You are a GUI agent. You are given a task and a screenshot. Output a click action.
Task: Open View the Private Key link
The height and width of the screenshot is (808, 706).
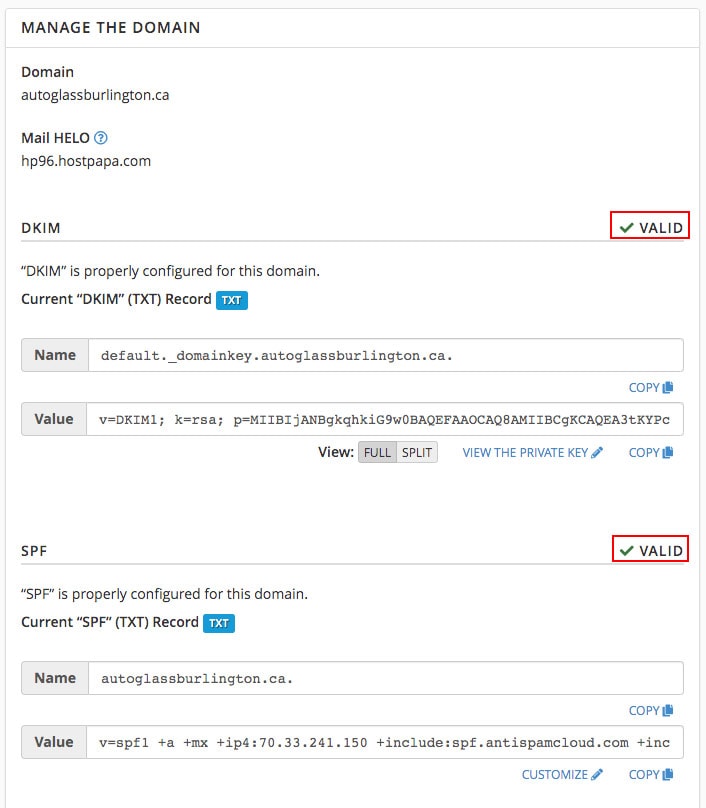click(x=532, y=452)
